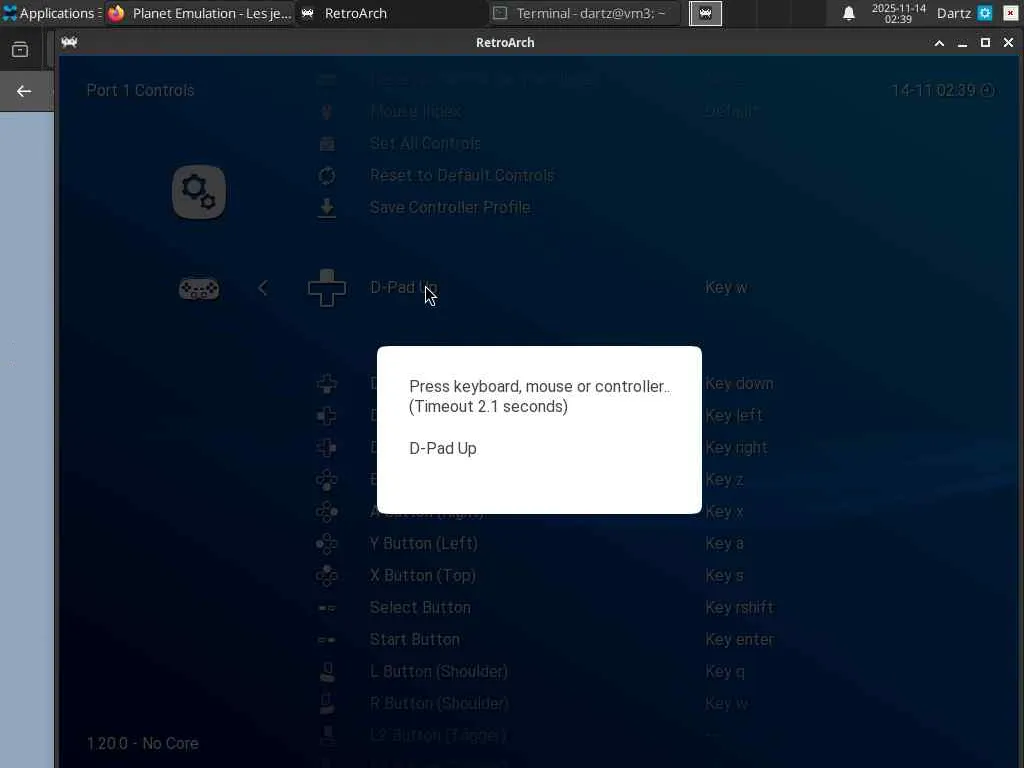Click the D-pad icon in the Key left row
1024x768 pixels.
(327, 416)
